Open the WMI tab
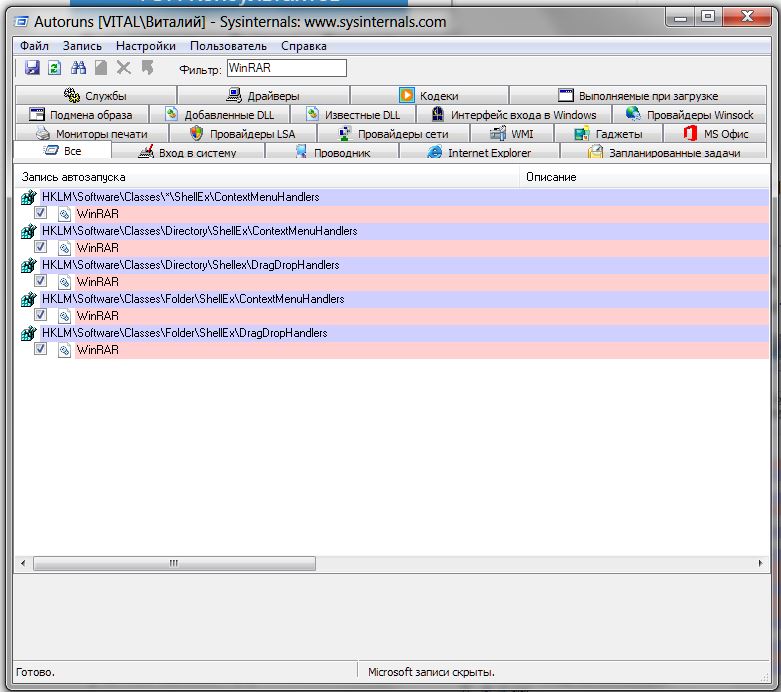 click(x=512, y=134)
